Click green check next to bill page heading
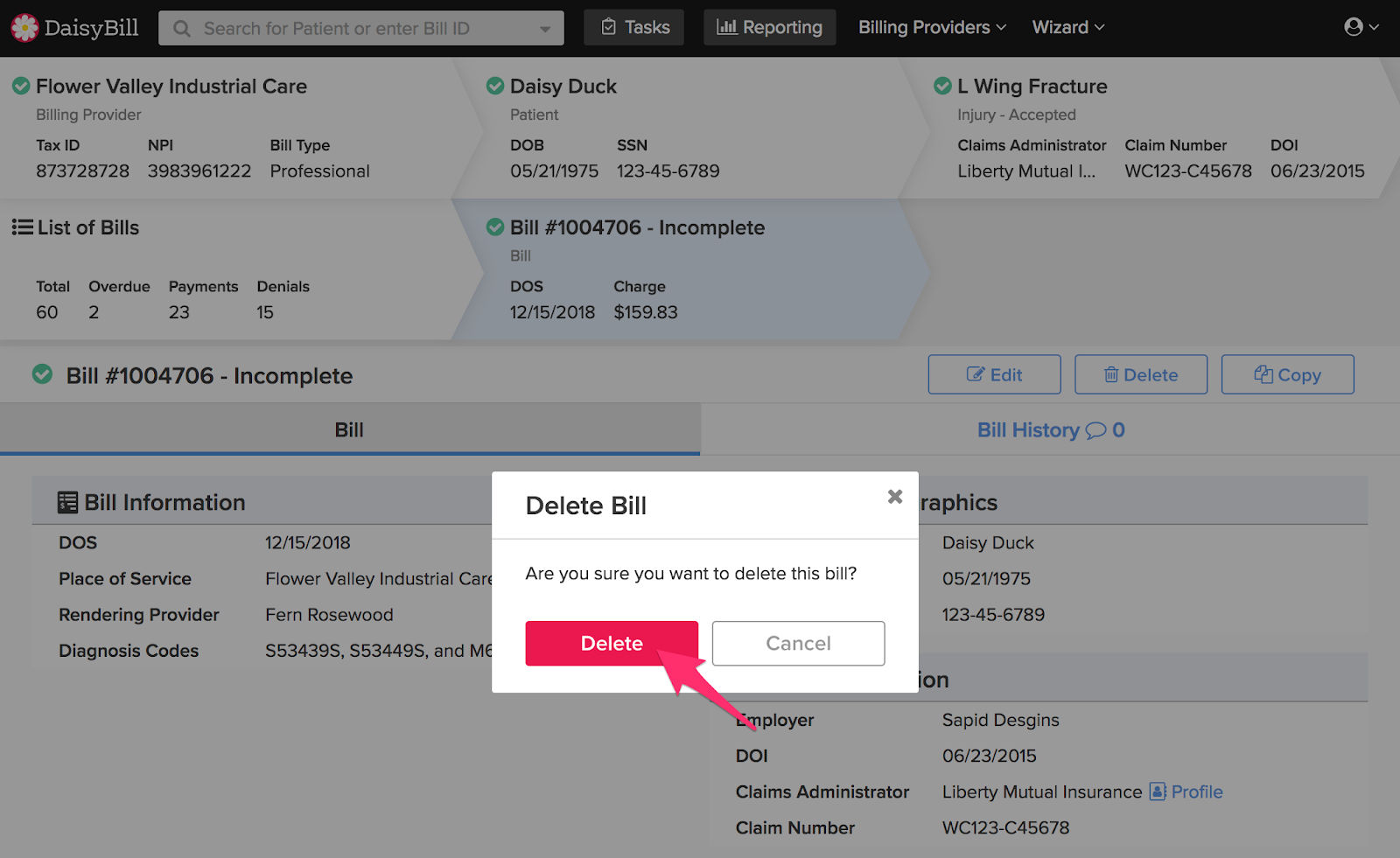This screenshot has width=1400, height=858. click(42, 374)
